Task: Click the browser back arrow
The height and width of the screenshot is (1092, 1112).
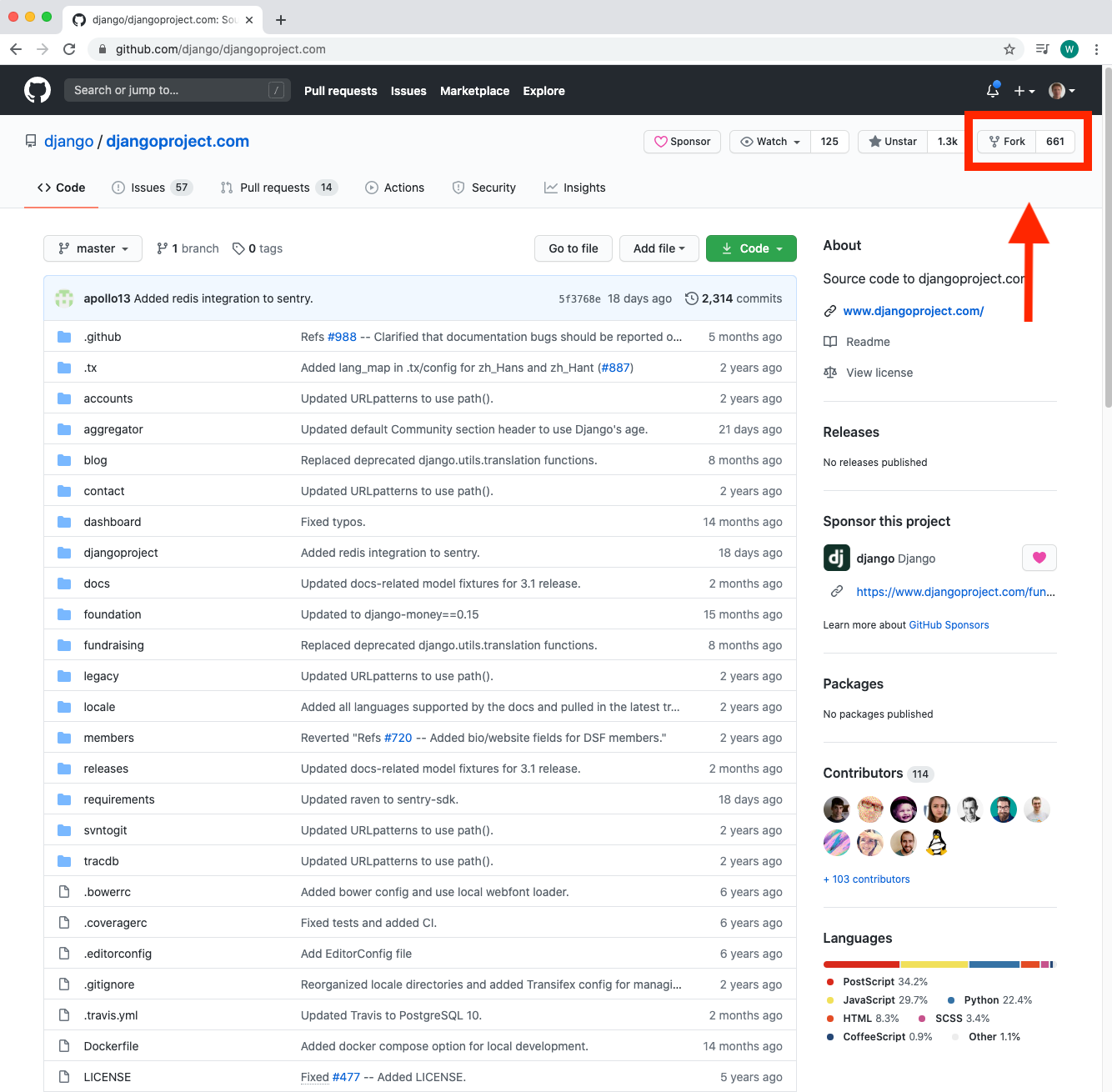Action: pos(16,49)
